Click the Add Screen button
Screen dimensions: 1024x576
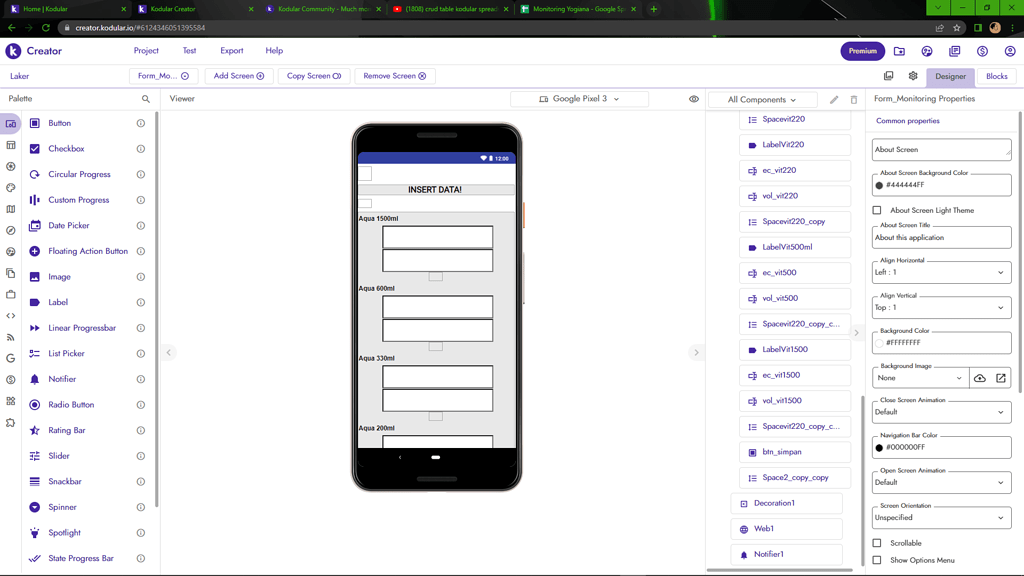pyautogui.click(x=239, y=75)
